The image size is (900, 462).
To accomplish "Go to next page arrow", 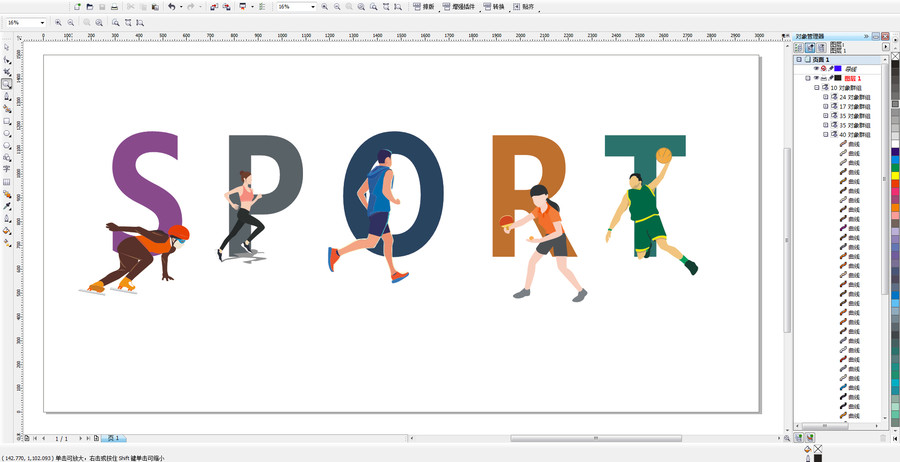I will (81, 438).
